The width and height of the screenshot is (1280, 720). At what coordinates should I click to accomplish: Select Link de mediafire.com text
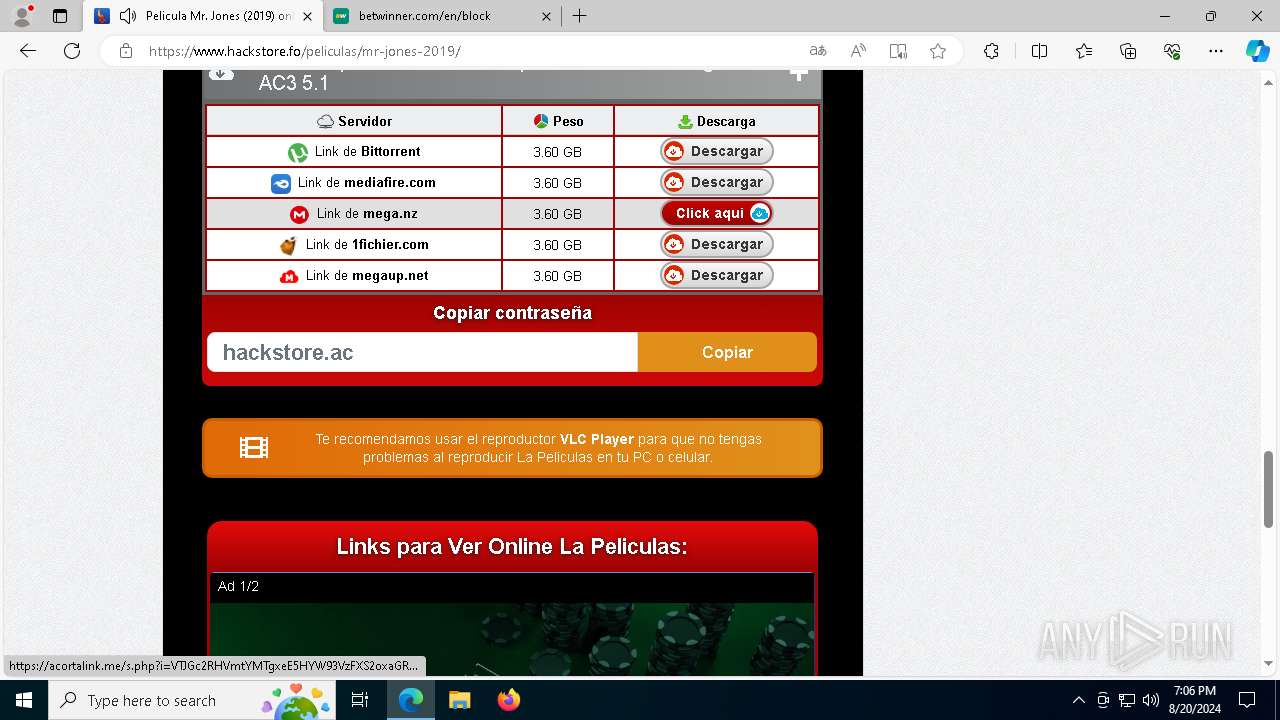pos(366,182)
